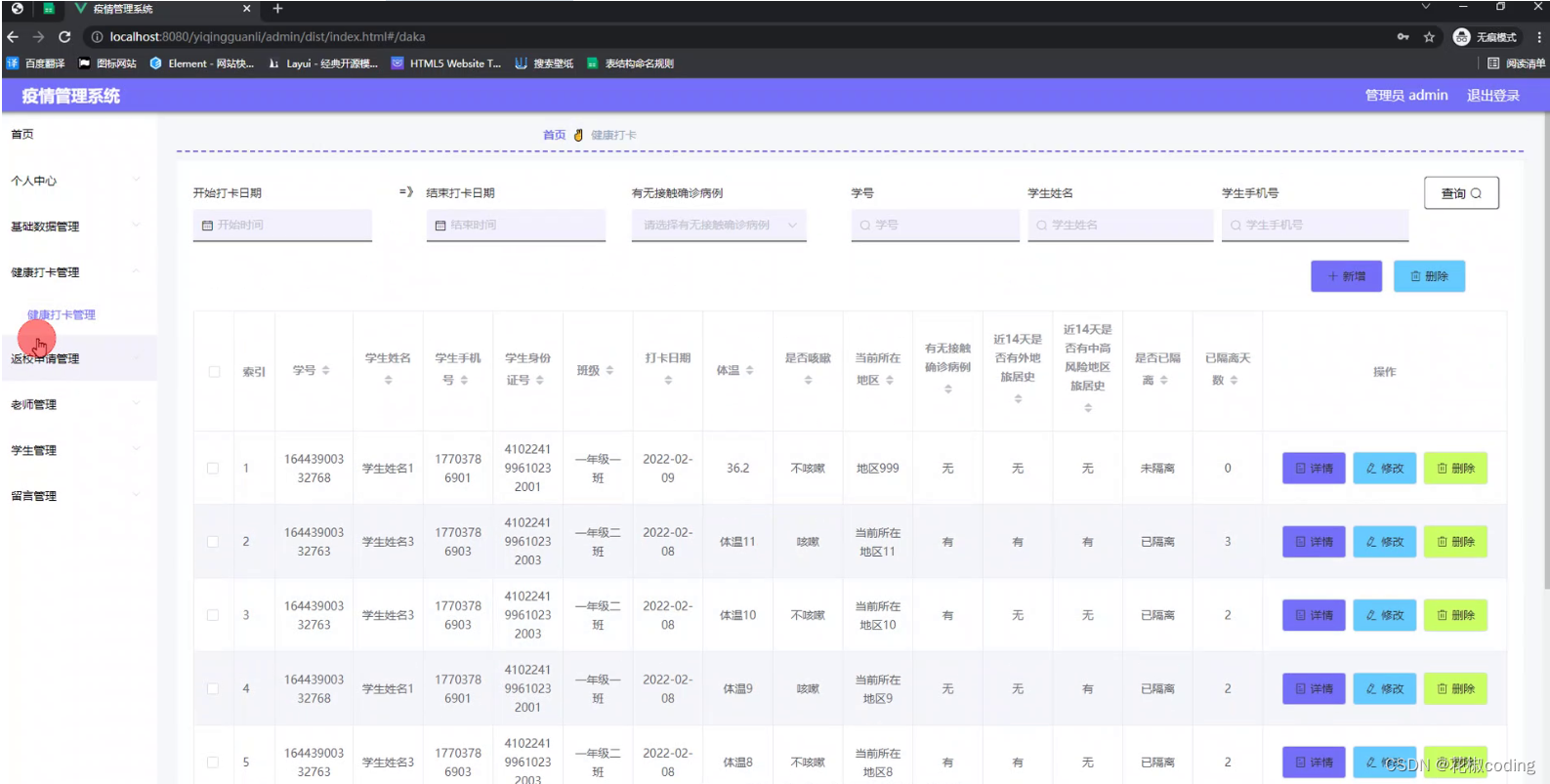This screenshot has height=784, width=1550.
Task: Sort the table by 体温 column
Action: (749, 371)
